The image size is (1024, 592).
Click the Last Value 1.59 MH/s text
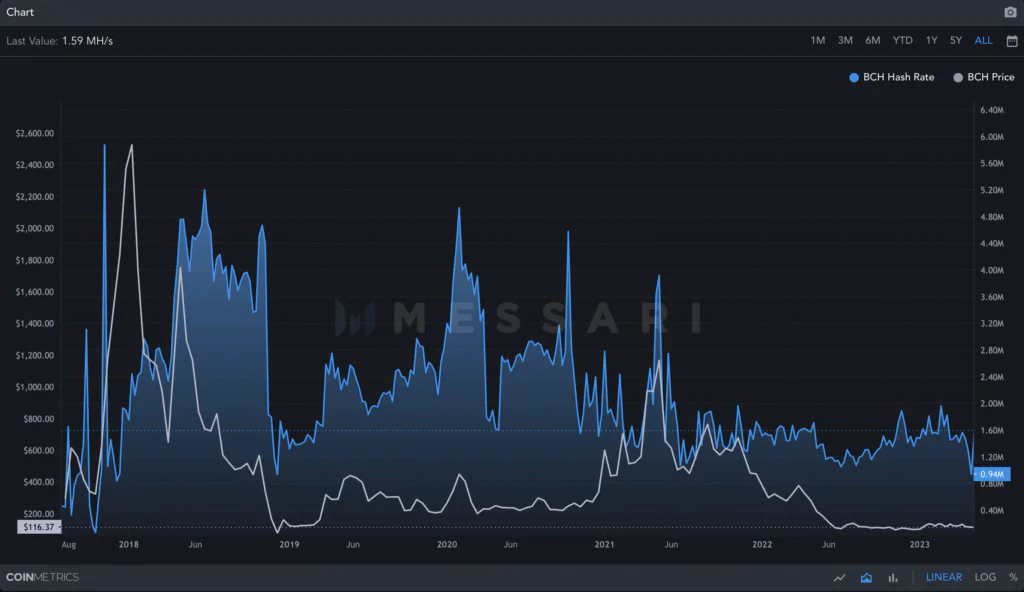(x=59, y=41)
